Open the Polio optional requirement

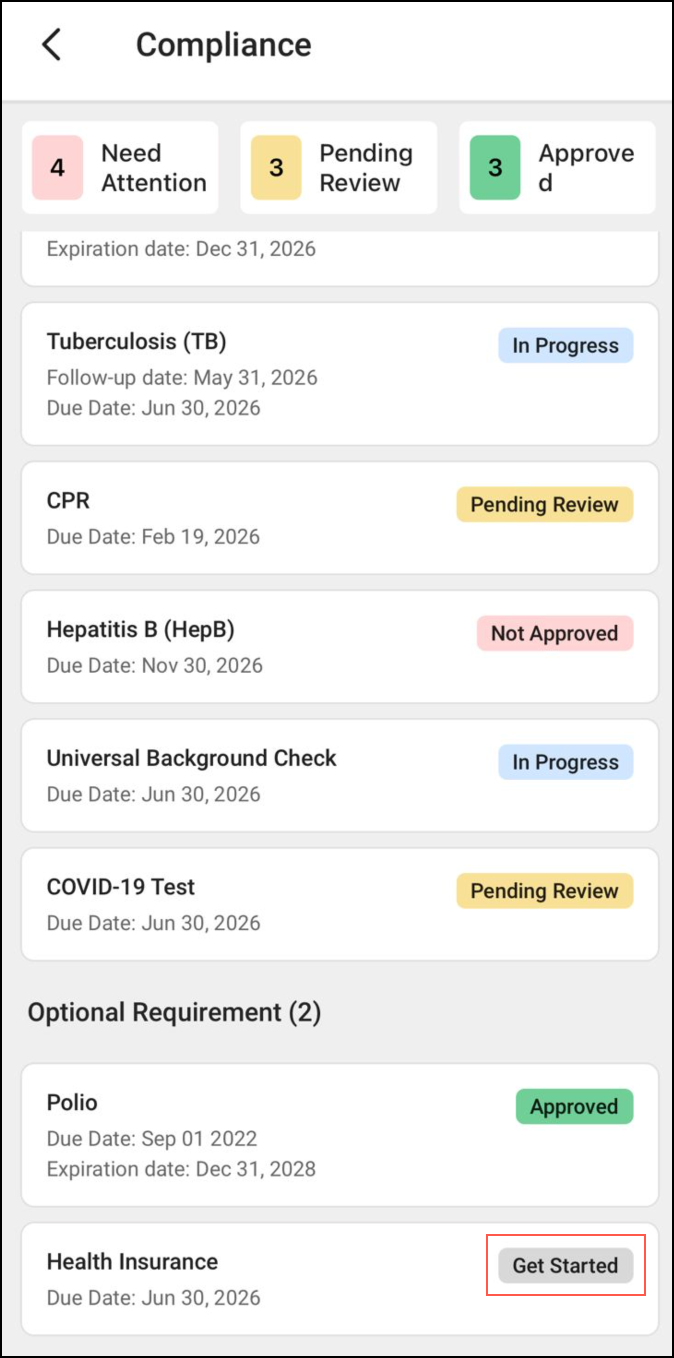point(250,1135)
